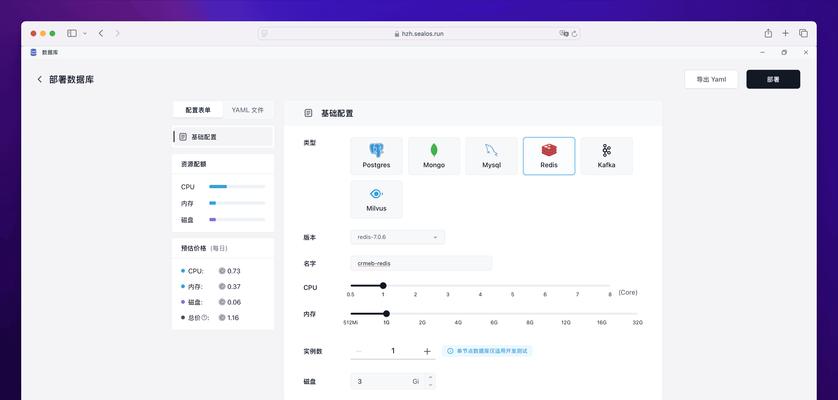Click the 名字 field containing crmeb-redis
This screenshot has height=400, width=838.
[x=421, y=263]
